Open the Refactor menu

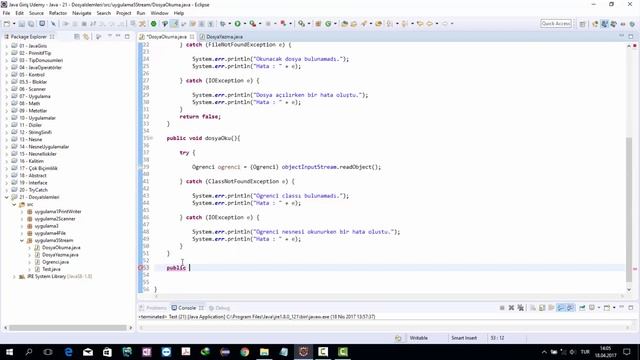tap(58, 13)
